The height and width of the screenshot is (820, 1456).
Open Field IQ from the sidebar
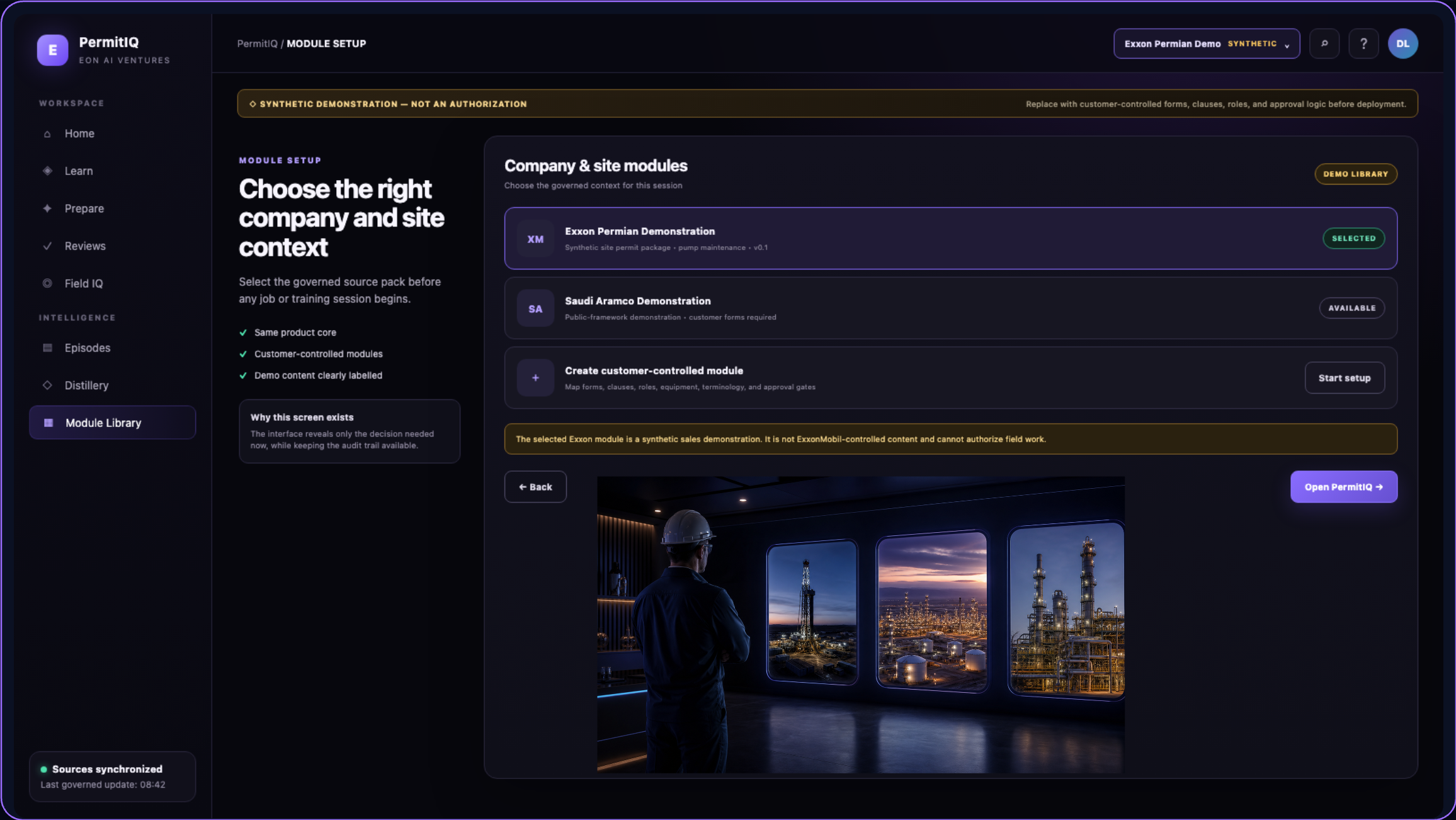pyautogui.click(x=112, y=283)
